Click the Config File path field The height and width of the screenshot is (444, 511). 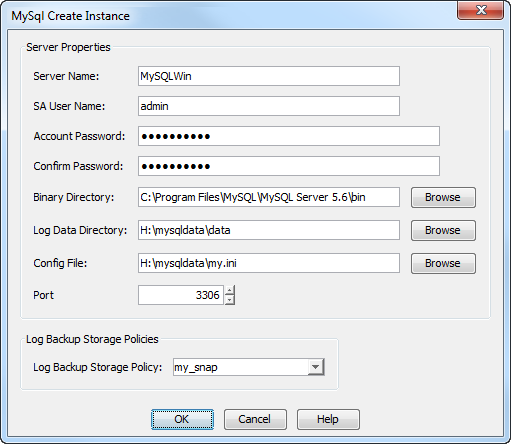point(269,263)
